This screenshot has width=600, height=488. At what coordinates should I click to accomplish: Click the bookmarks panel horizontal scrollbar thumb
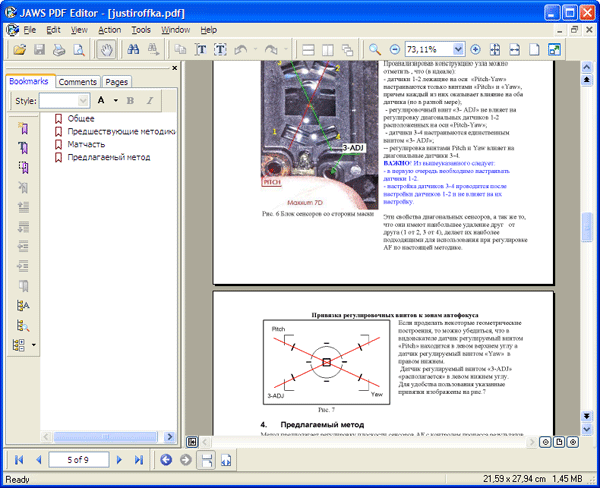pyautogui.click(x=105, y=437)
